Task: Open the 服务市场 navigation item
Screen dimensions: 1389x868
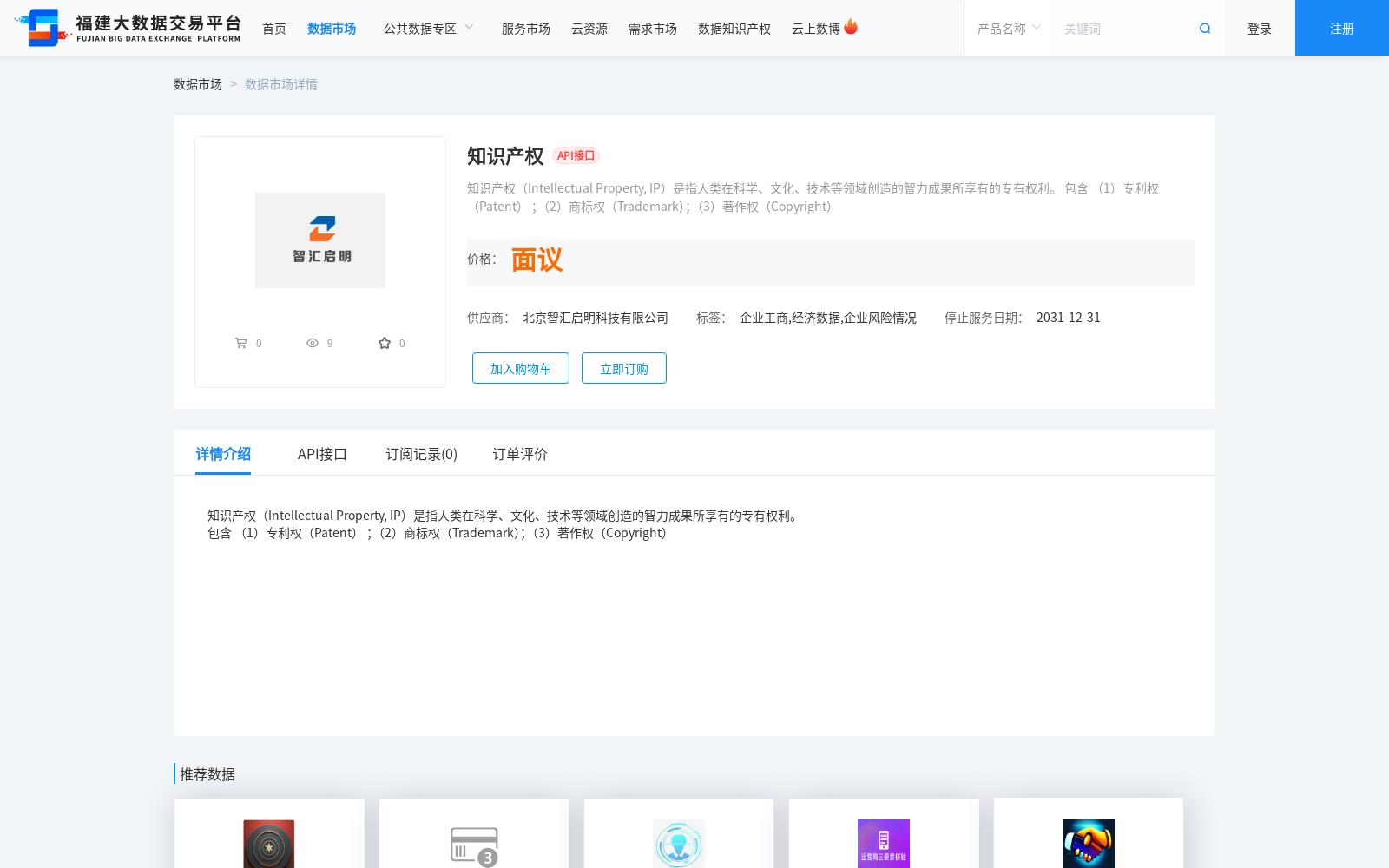Action: click(x=526, y=29)
